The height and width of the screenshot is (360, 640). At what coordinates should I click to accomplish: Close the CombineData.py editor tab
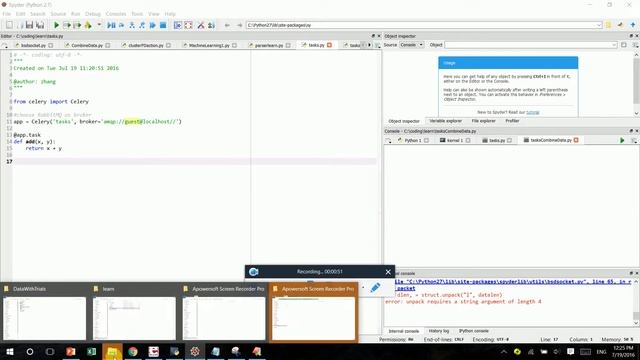click(x=108, y=45)
